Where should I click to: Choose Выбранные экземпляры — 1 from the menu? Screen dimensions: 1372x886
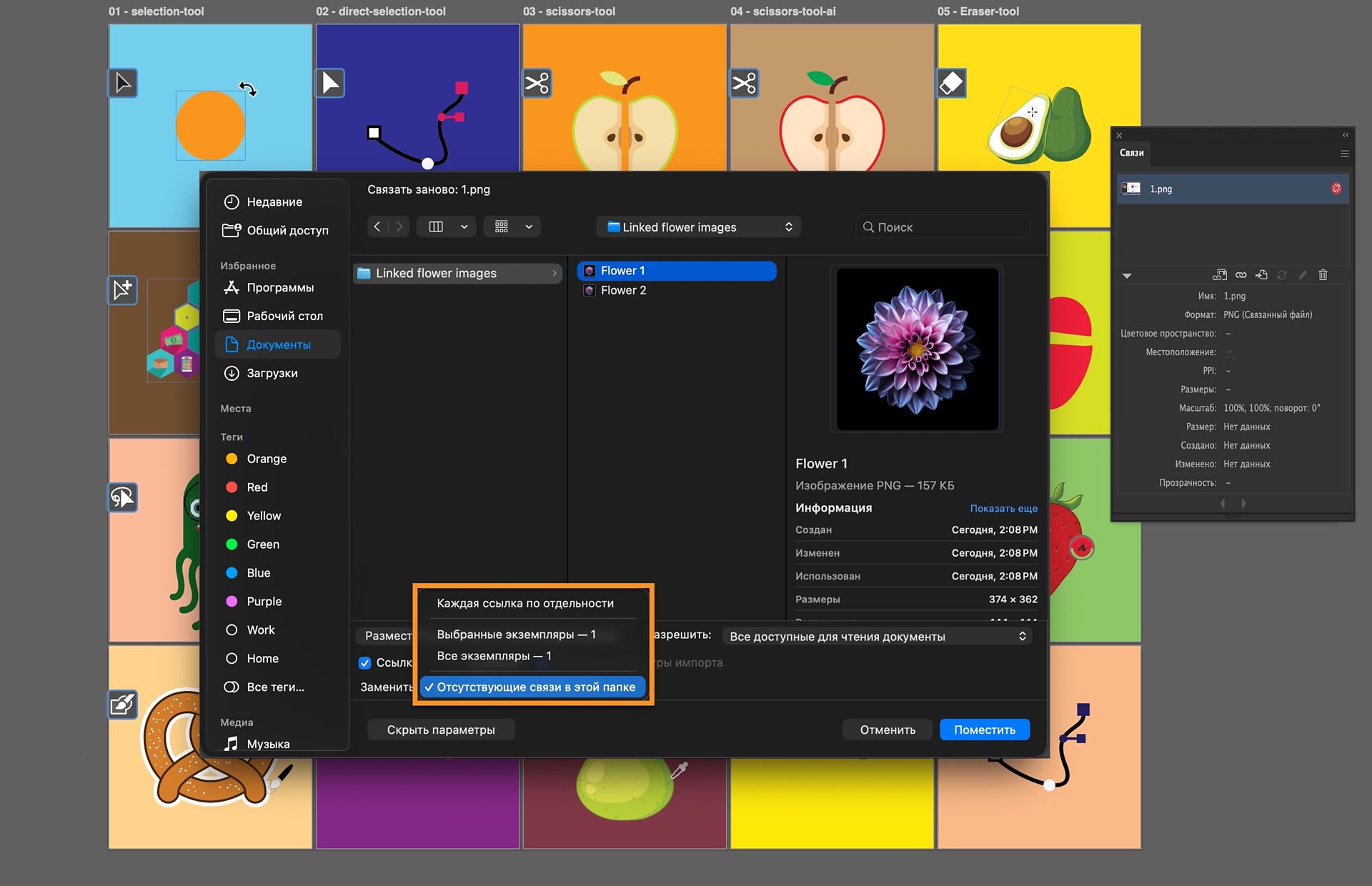point(516,634)
